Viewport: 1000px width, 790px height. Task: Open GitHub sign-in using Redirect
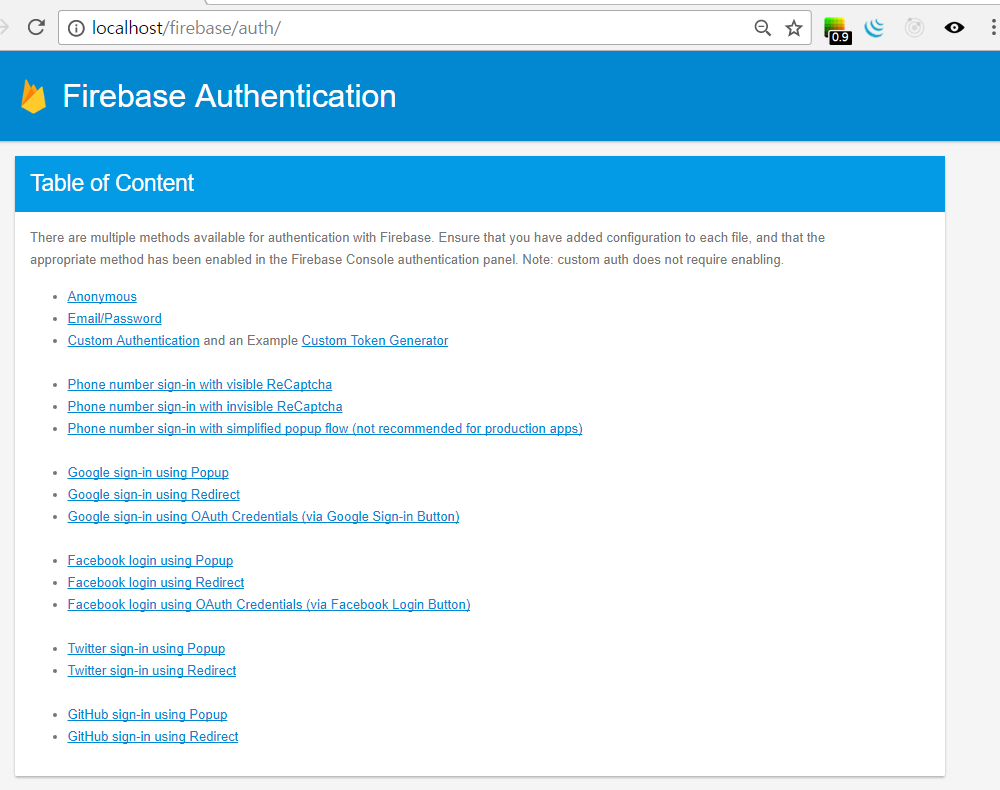click(153, 737)
